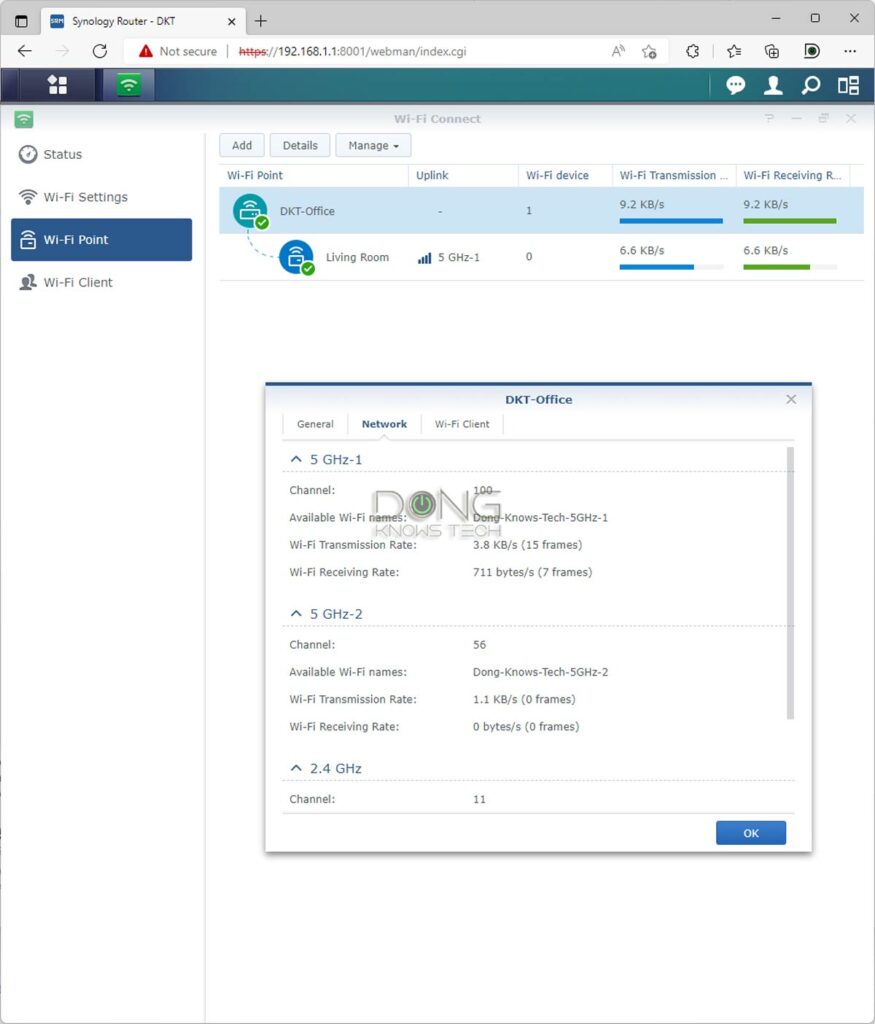Click the 2.4 GHz channel value 11

pyautogui.click(x=479, y=799)
